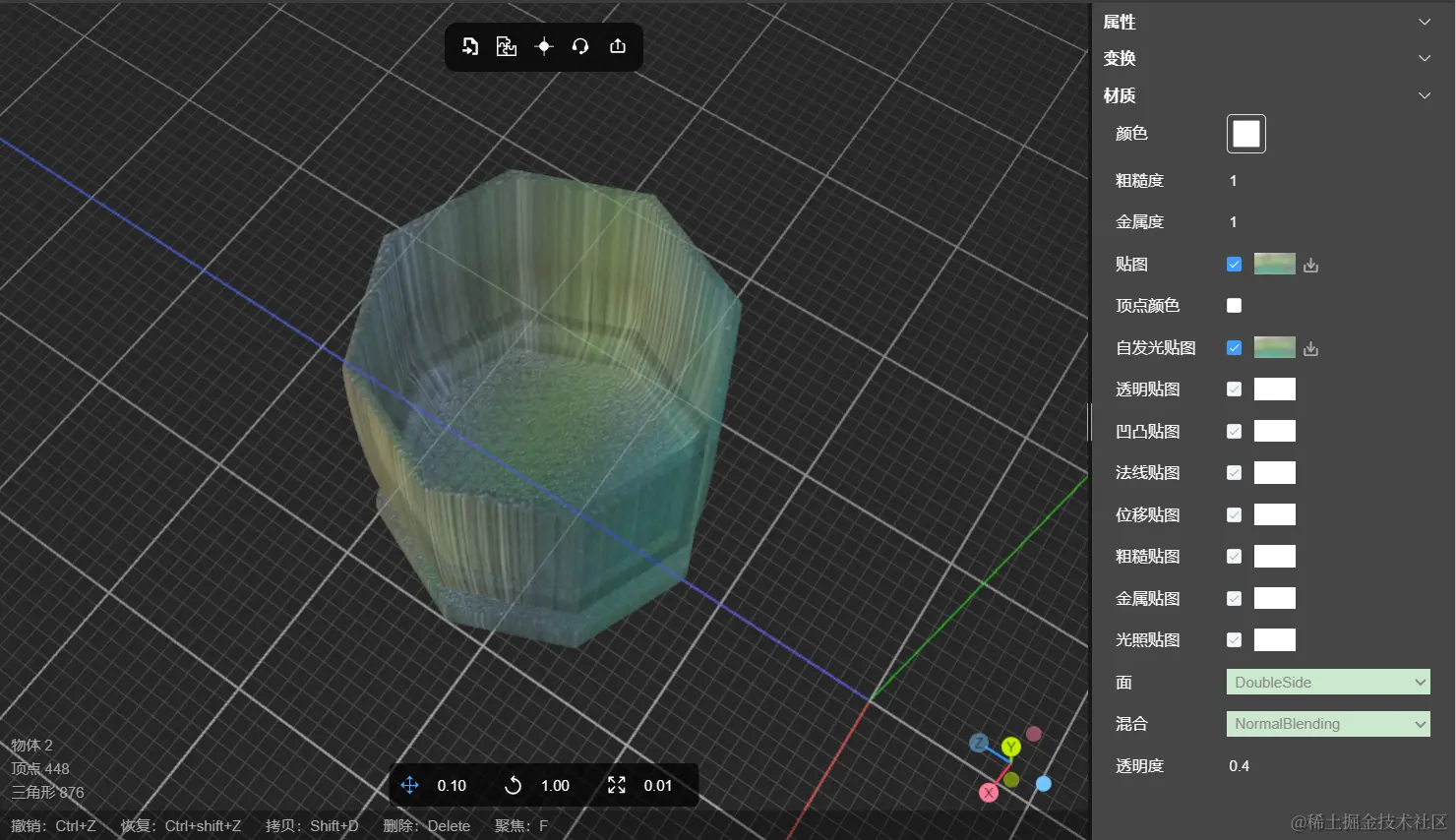Toggle the 自发光贴图 checkbox
The width and height of the screenshot is (1456, 840).
1234,347
